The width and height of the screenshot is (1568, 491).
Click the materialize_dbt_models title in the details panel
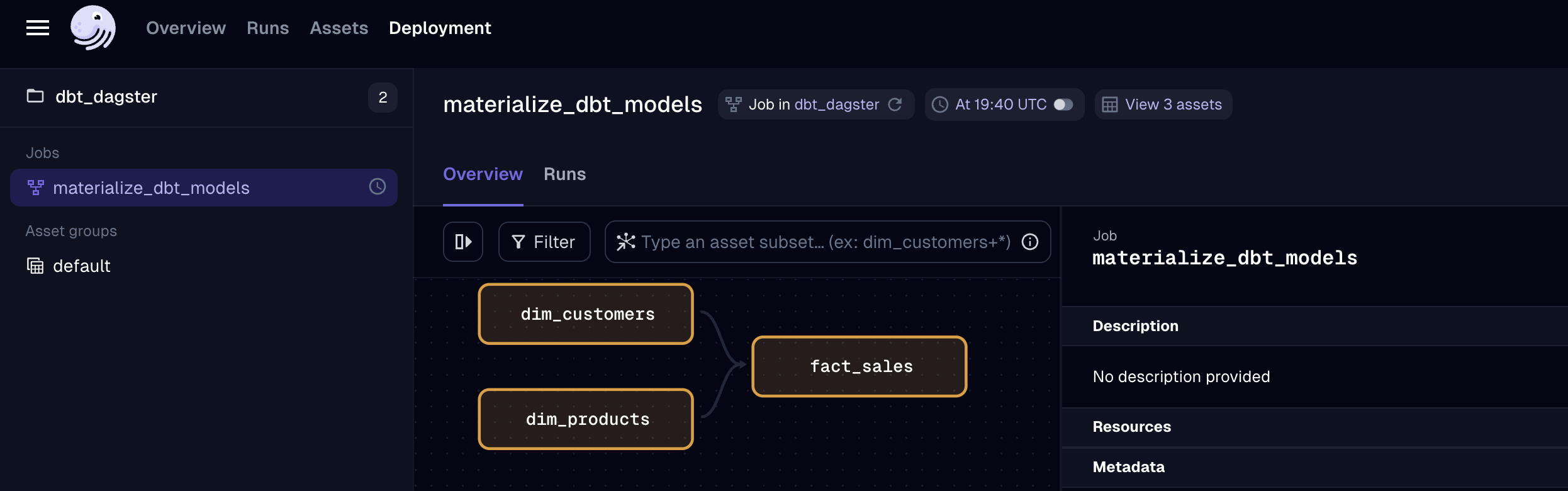(1224, 258)
